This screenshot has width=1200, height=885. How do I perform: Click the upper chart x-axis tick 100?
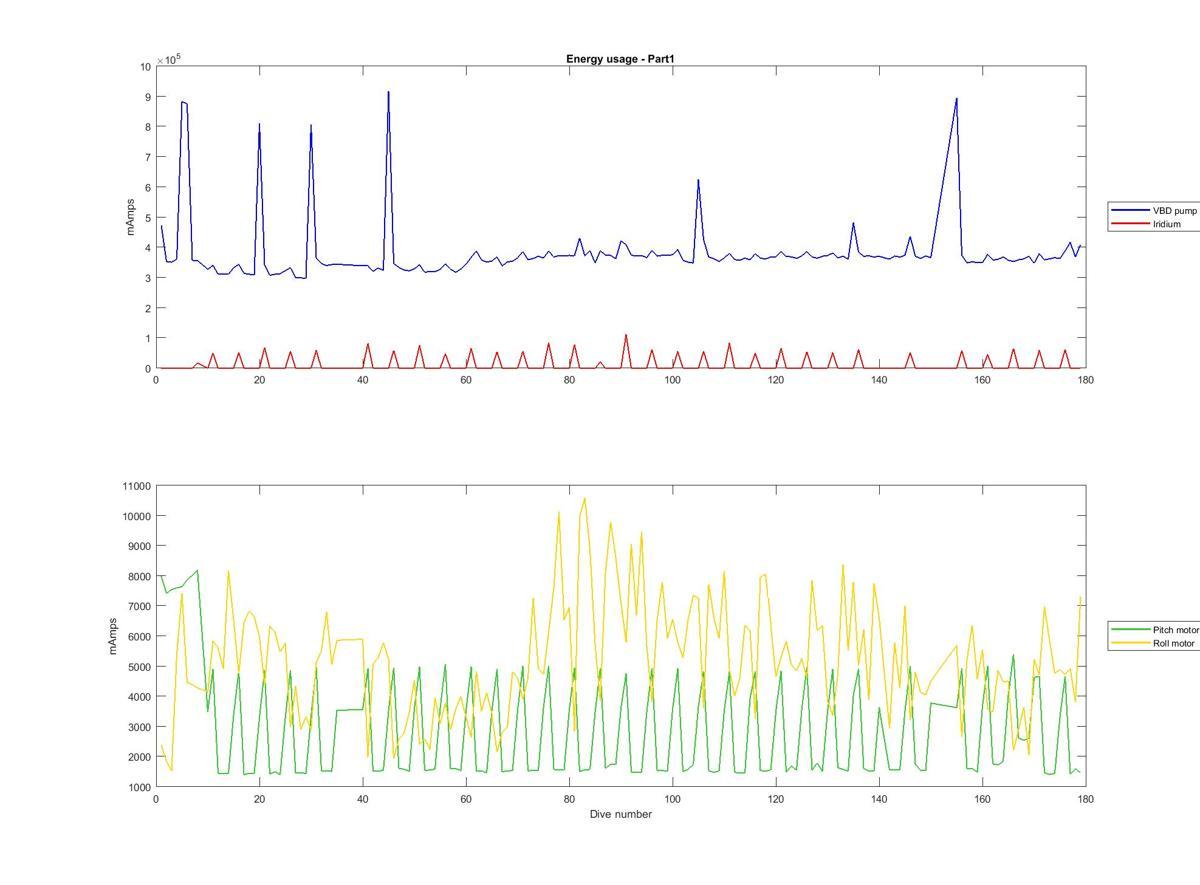click(x=672, y=380)
